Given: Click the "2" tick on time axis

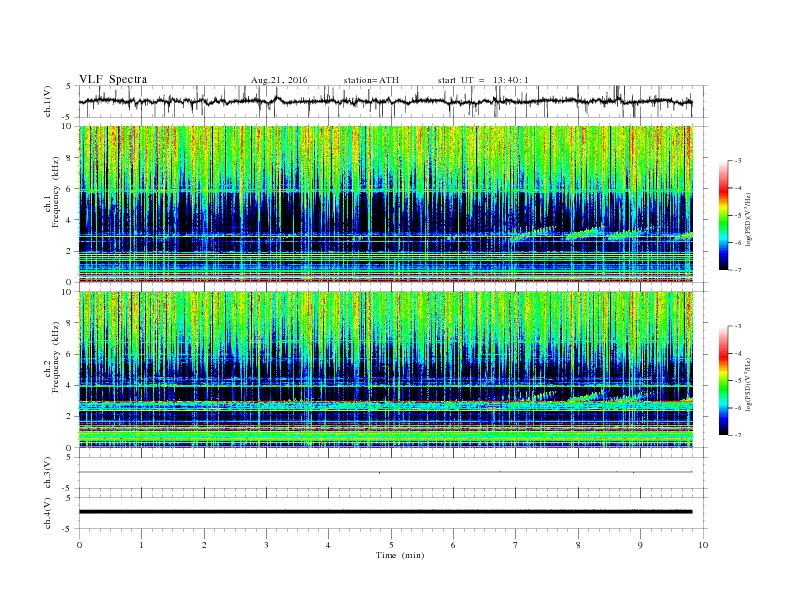Looking at the screenshot, I should pos(204,545).
